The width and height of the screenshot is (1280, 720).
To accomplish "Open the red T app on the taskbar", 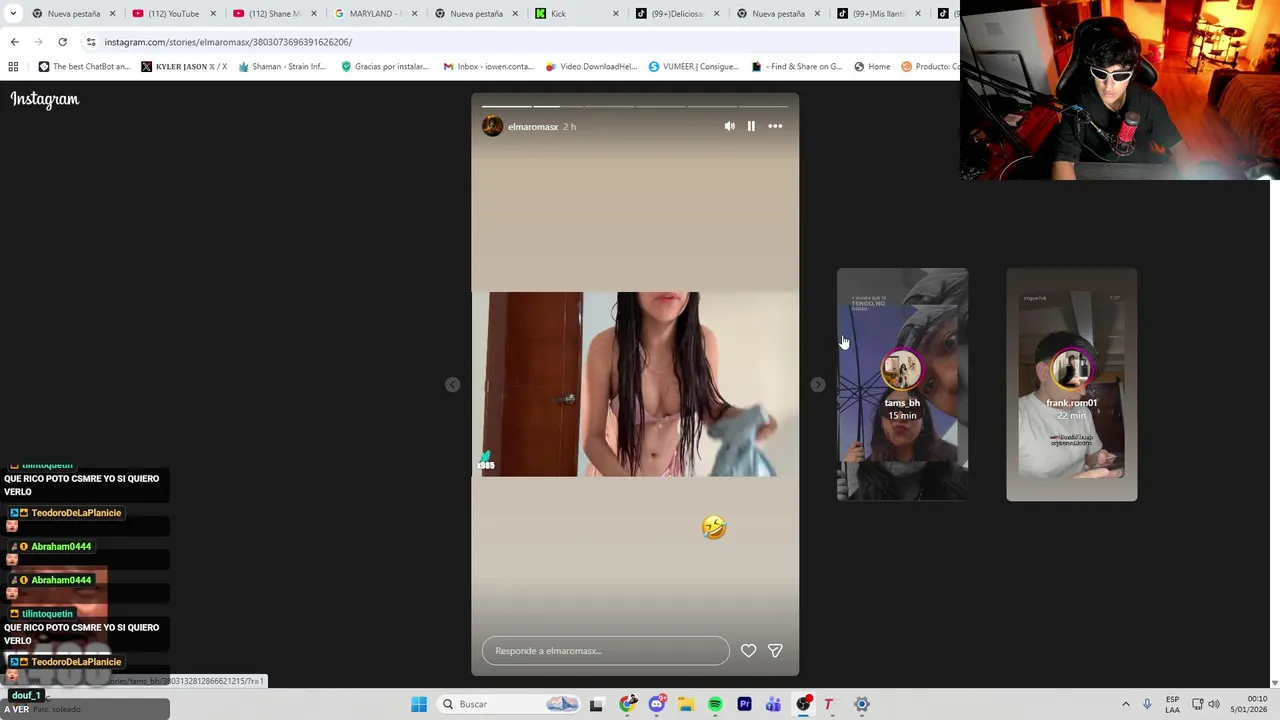I will tap(828, 704).
